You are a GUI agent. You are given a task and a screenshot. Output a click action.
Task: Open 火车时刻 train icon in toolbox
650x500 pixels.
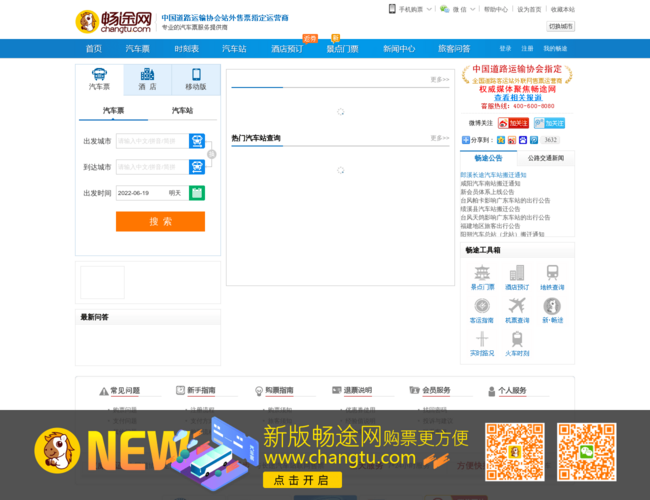click(x=517, y=342)
